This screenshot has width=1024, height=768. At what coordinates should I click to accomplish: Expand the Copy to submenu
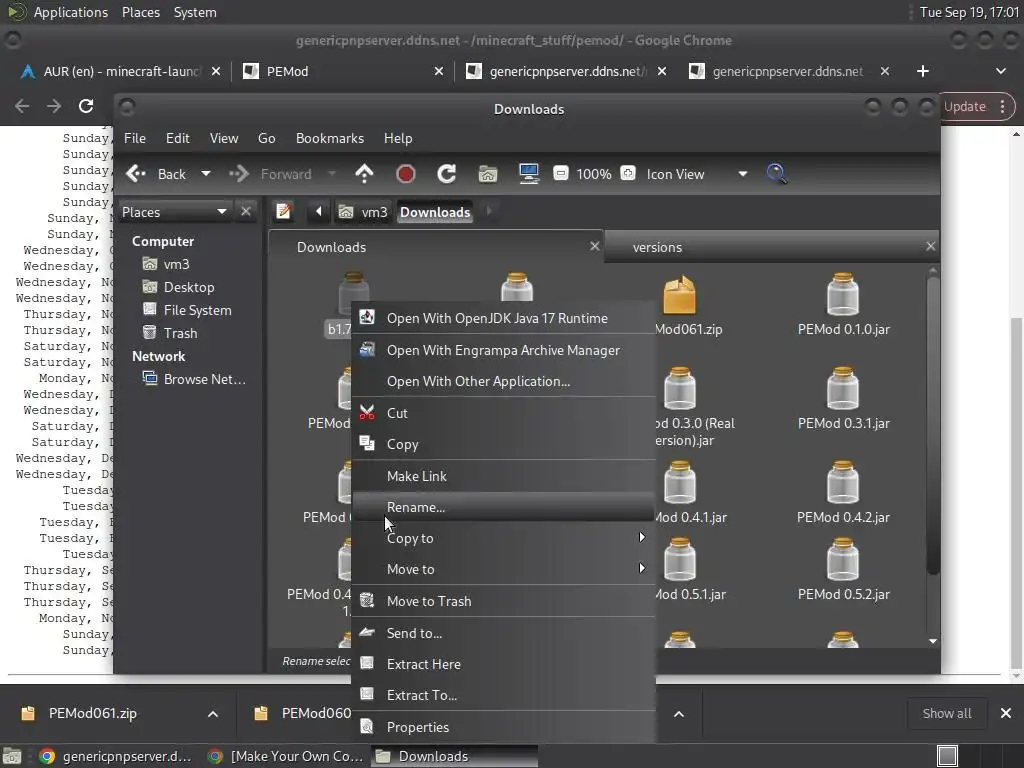[x=503, y=537]
